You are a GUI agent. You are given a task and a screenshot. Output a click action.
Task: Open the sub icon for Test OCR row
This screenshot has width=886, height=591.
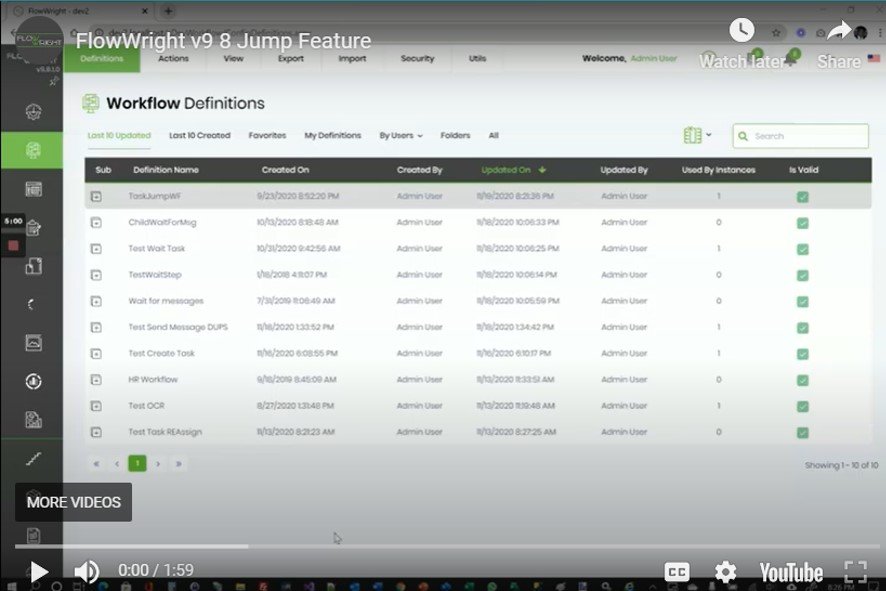coord(96,406)
